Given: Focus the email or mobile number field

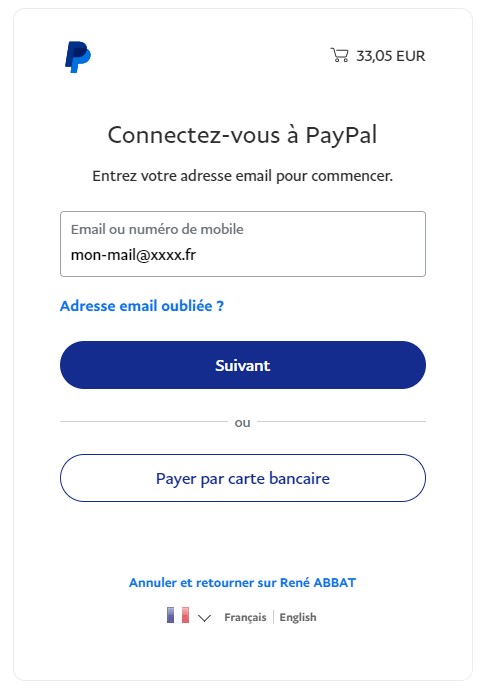Looking at the screenshot, I should click(x=243, y=244).
